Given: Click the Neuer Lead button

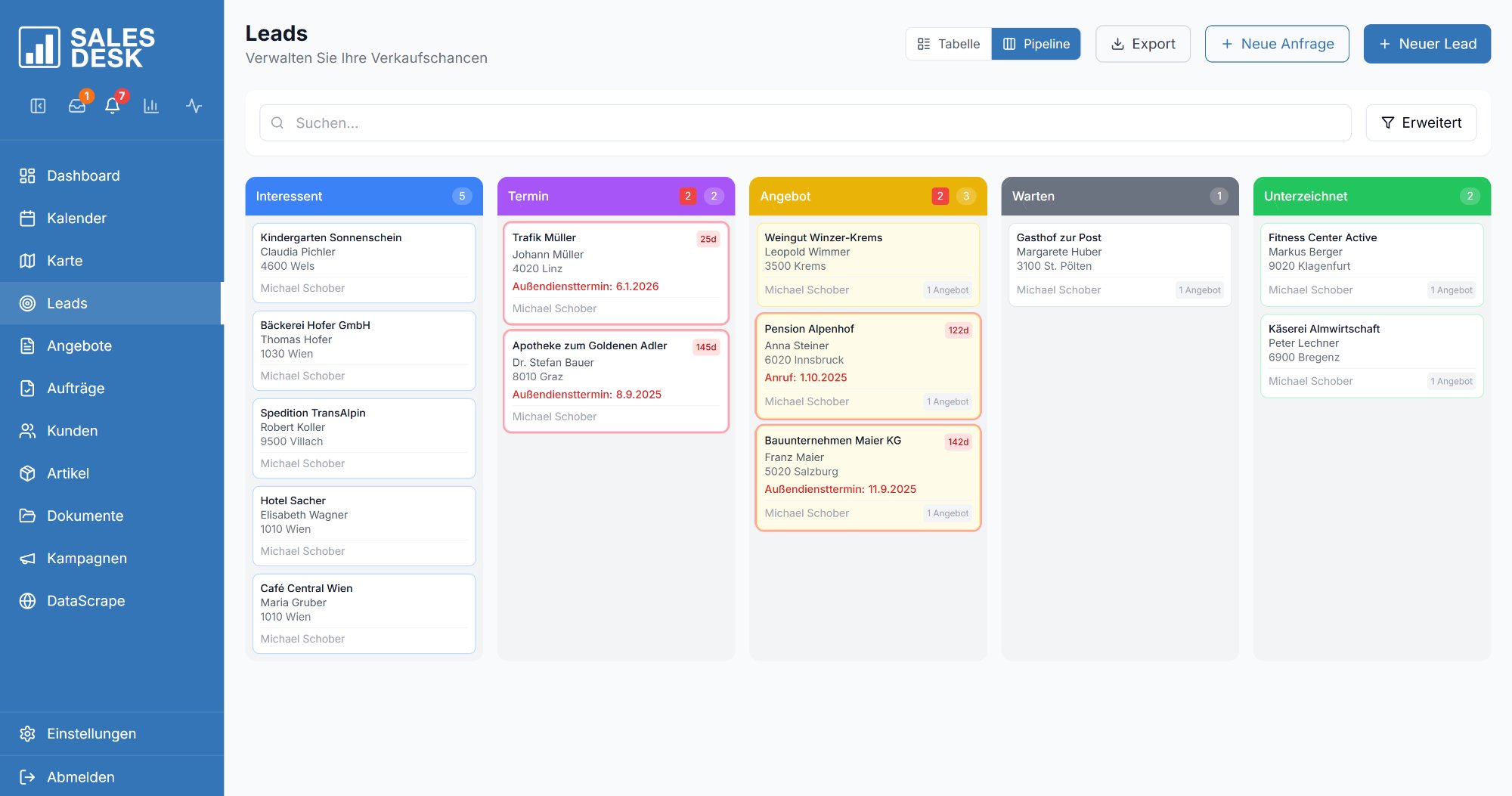Looking at the screenshot, I should coord(1427,43).
